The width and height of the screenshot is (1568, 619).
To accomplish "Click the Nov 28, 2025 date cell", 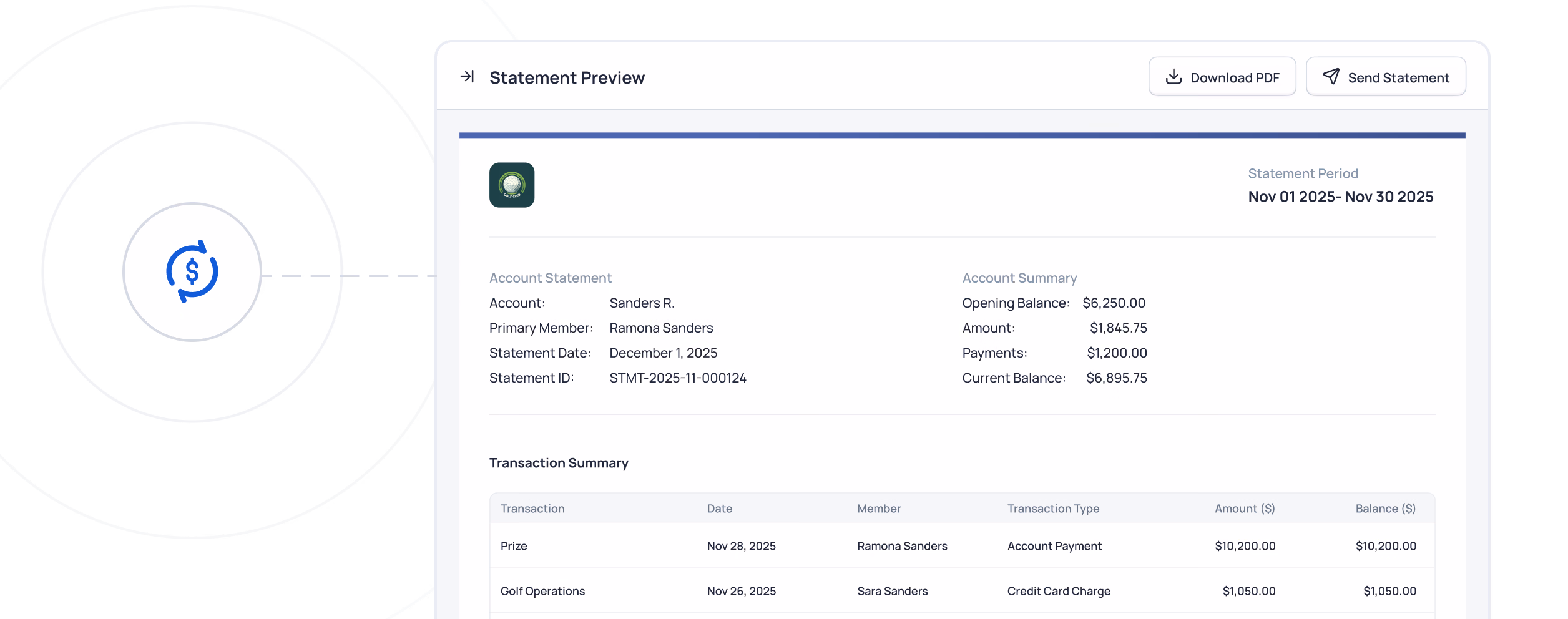I will tap(741, 546).
